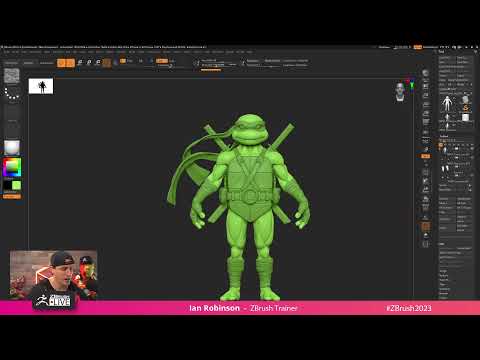The width and height of the screenshot is (480, 360).
Task: Open the current brush thumbnail selector
Action: [12, 76]
